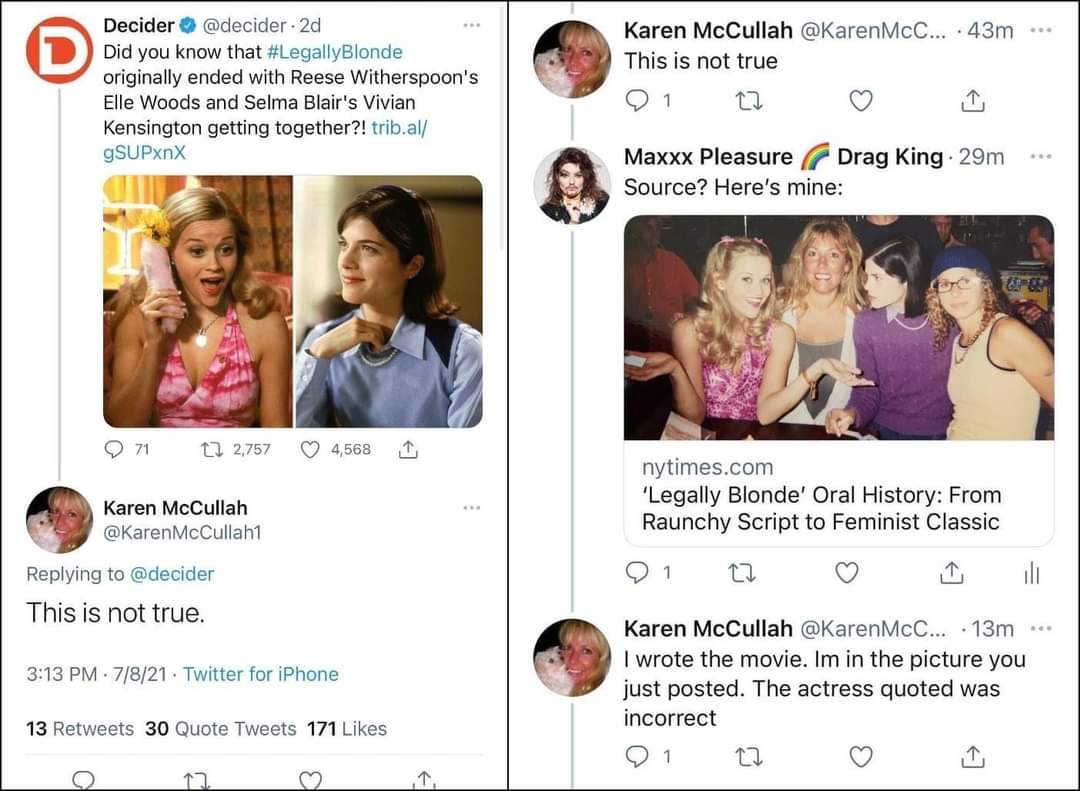Screen dimensions: 1080x791
Task: Share Karen's "I wrote the movie" tweet
Action: [974, 757]
